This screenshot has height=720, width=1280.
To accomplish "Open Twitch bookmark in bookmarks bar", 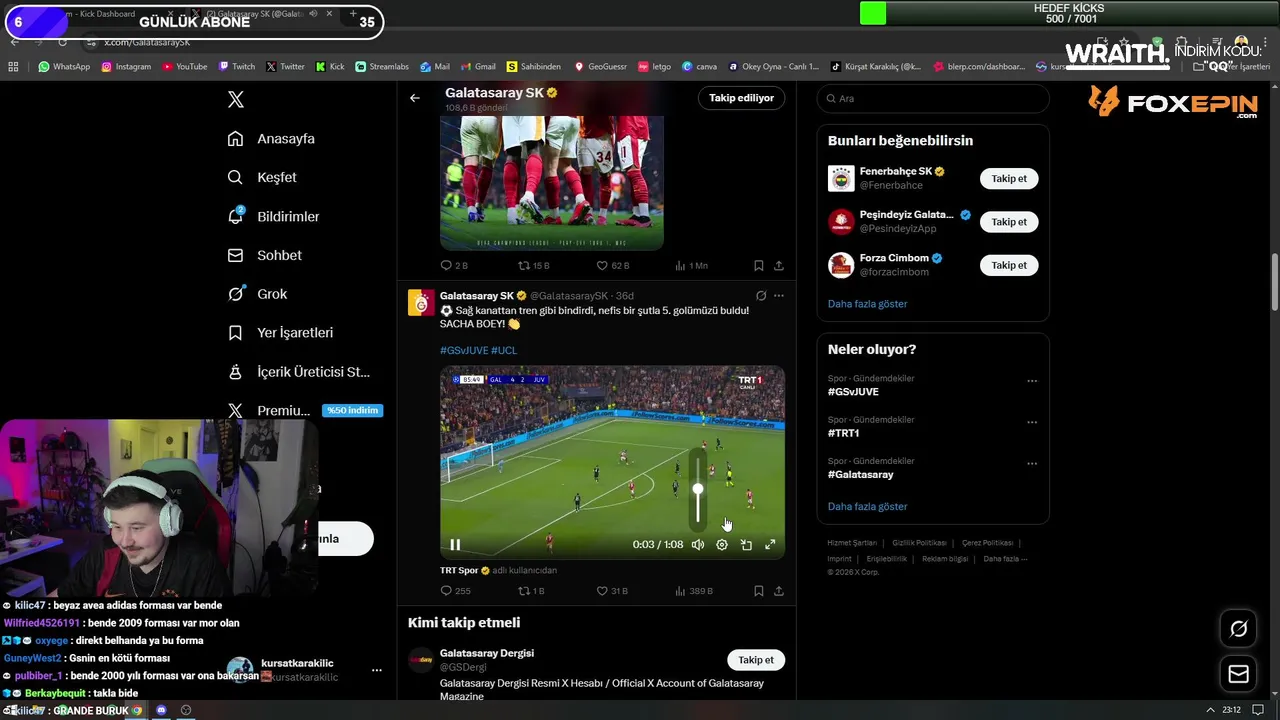I will 236,67.
